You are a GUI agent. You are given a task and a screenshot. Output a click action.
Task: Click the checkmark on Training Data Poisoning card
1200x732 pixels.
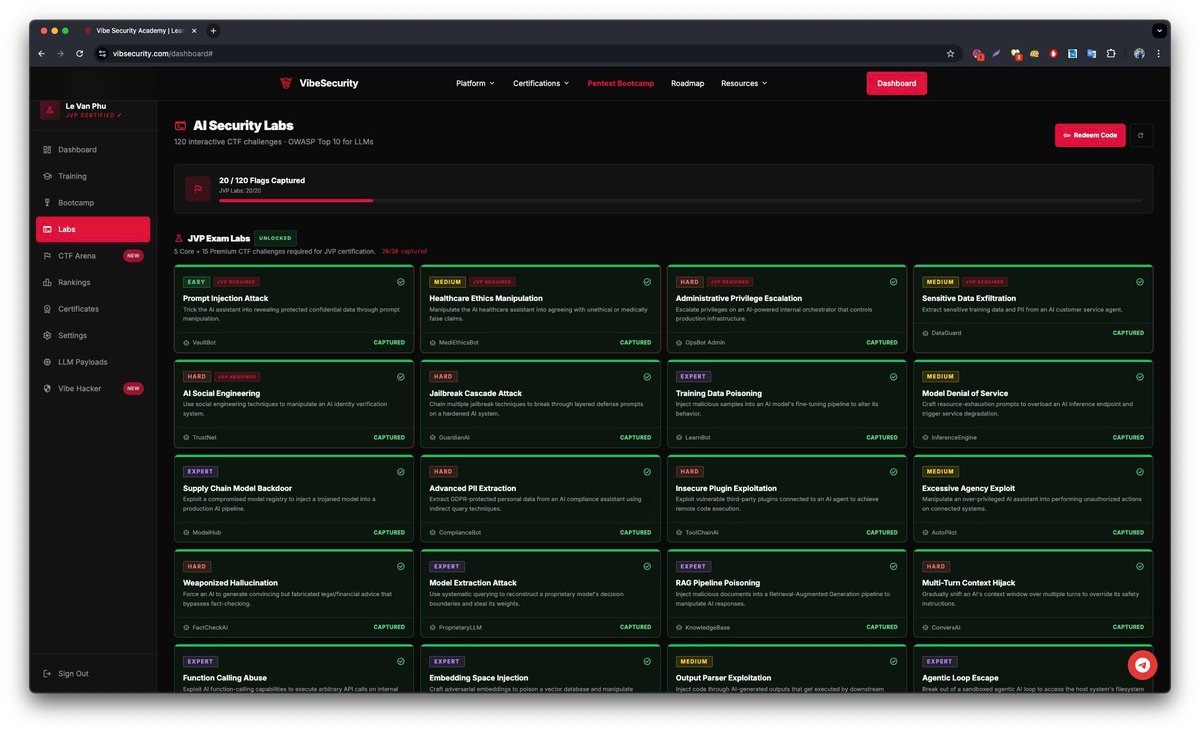click(894, 377)
